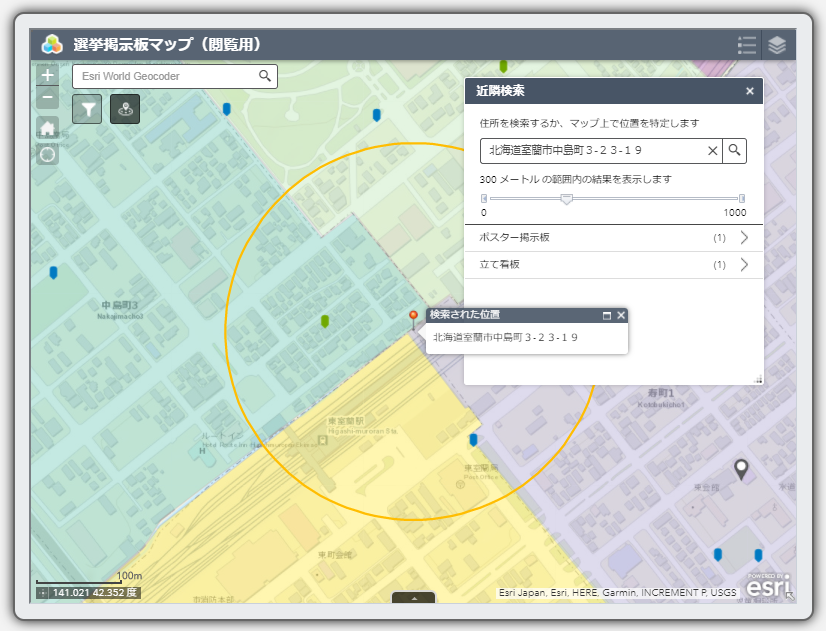826x631 pixels.
Task: Close the 近隣検索 panel
Action: pos(750,91)
